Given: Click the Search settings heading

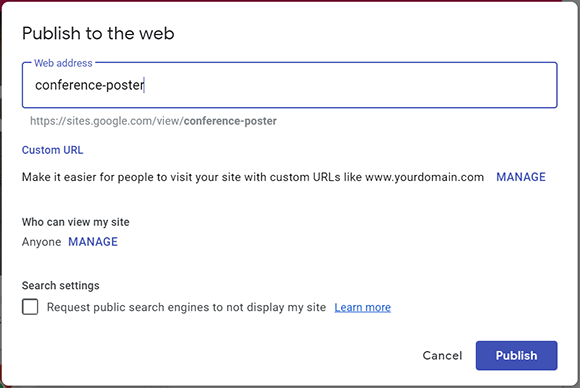Looking at the screenshot, I should click(61, 286).
